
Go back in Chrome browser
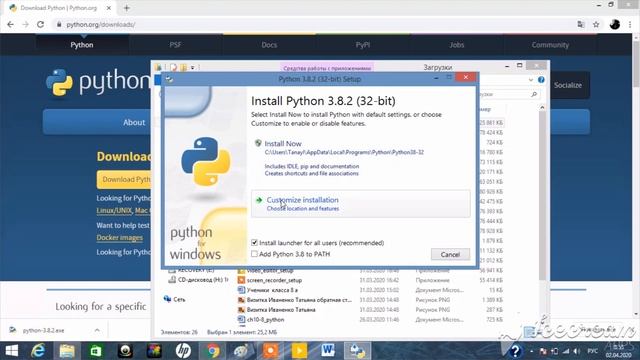point(10,24)
